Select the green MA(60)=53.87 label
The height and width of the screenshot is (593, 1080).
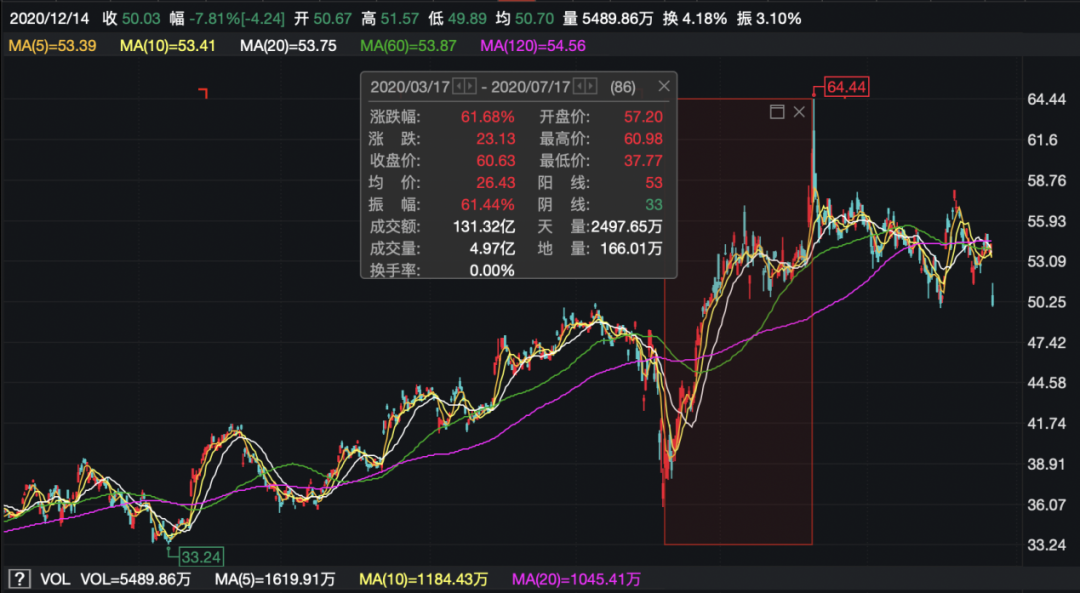tap(408, 45)
